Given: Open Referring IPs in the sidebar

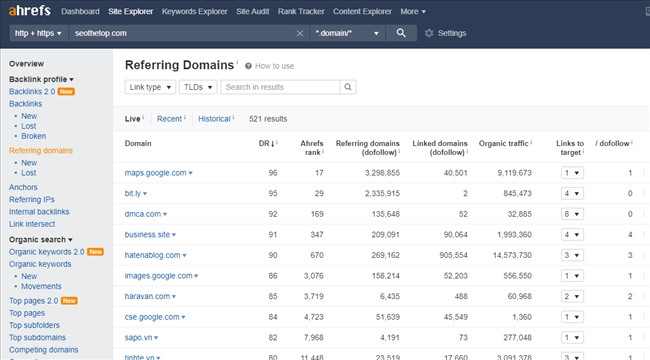Looking at the screenshot, I should 32,199.
